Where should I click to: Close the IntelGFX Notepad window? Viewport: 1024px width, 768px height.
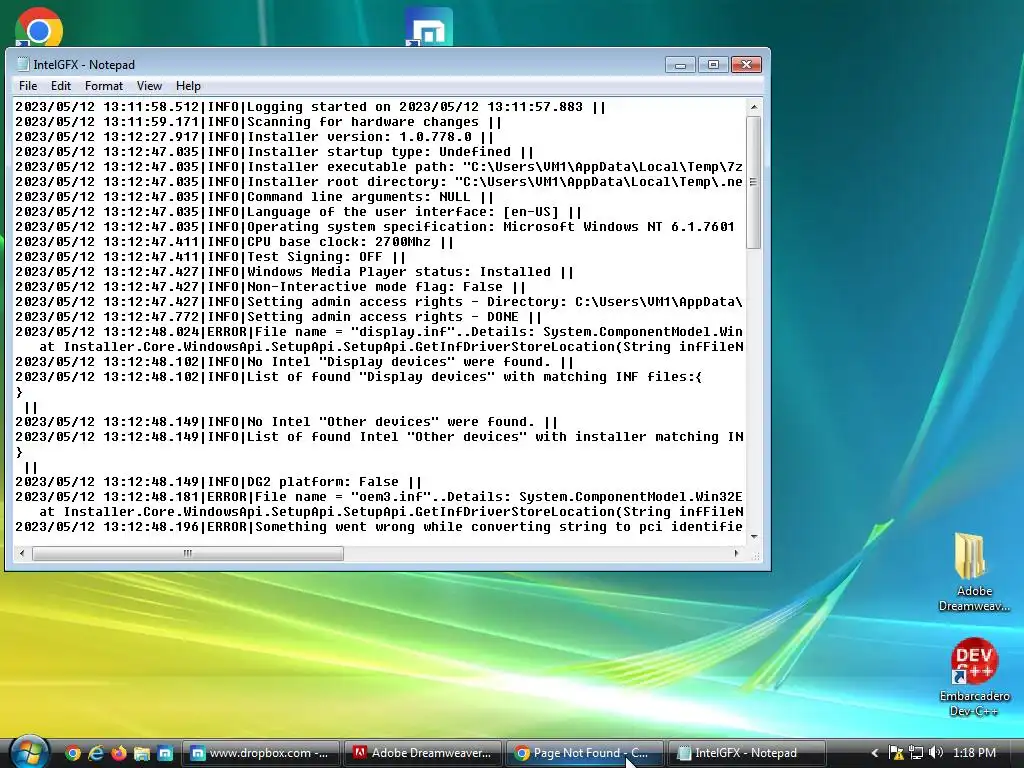746,65
